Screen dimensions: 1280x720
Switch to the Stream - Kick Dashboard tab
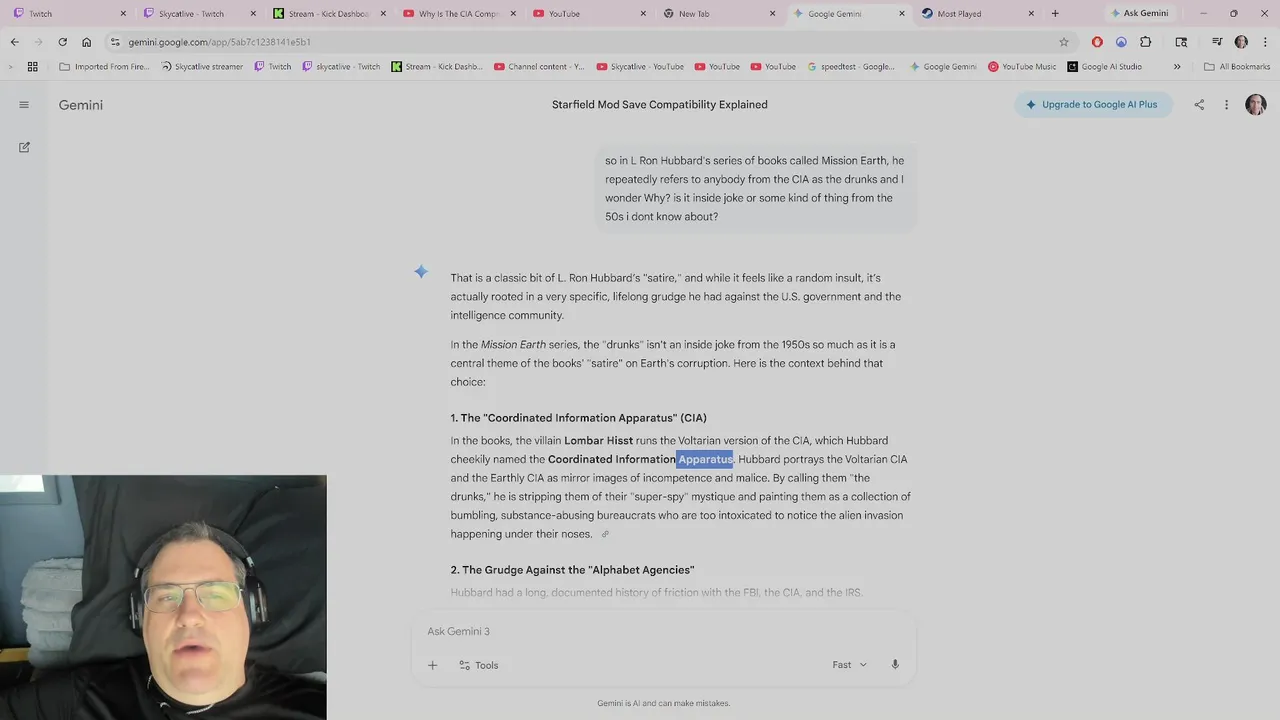(330, 14)
